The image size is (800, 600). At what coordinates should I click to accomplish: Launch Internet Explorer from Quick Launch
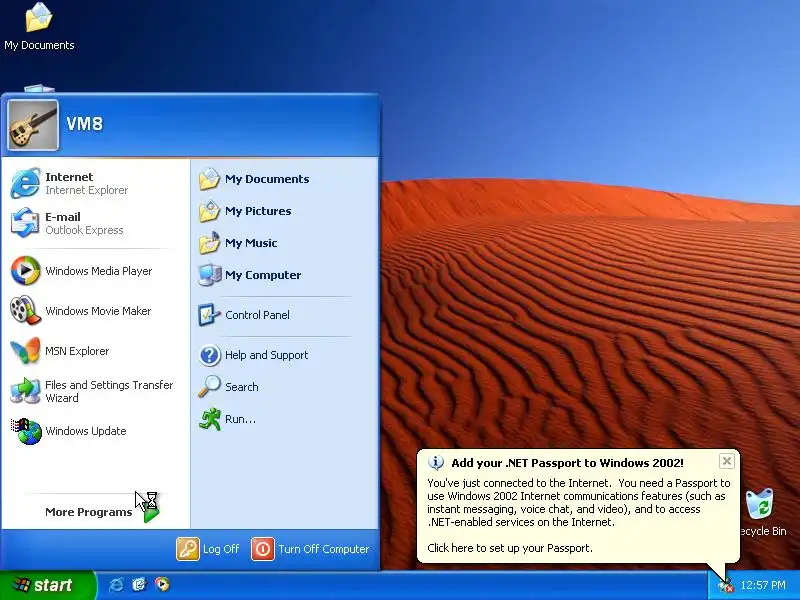tap(116, 585)
